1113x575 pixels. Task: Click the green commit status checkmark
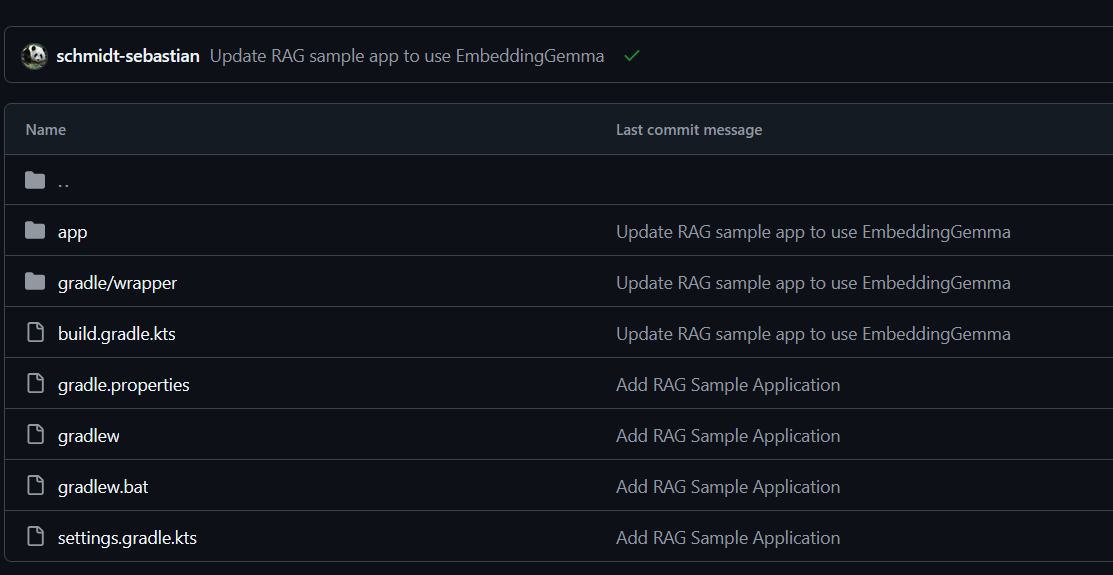tap(631, 56)
